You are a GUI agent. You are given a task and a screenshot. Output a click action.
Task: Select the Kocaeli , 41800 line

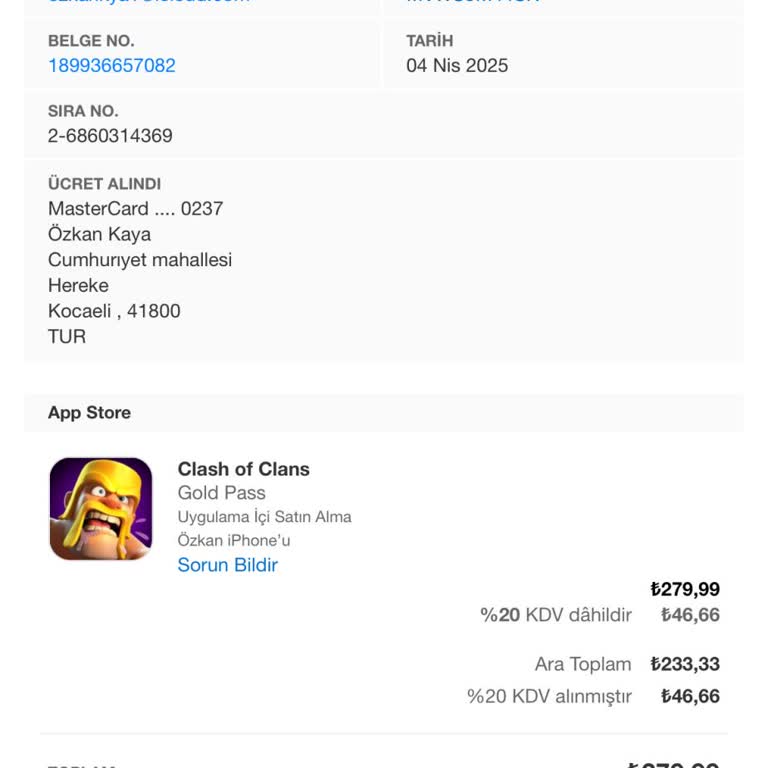point(114,311)
